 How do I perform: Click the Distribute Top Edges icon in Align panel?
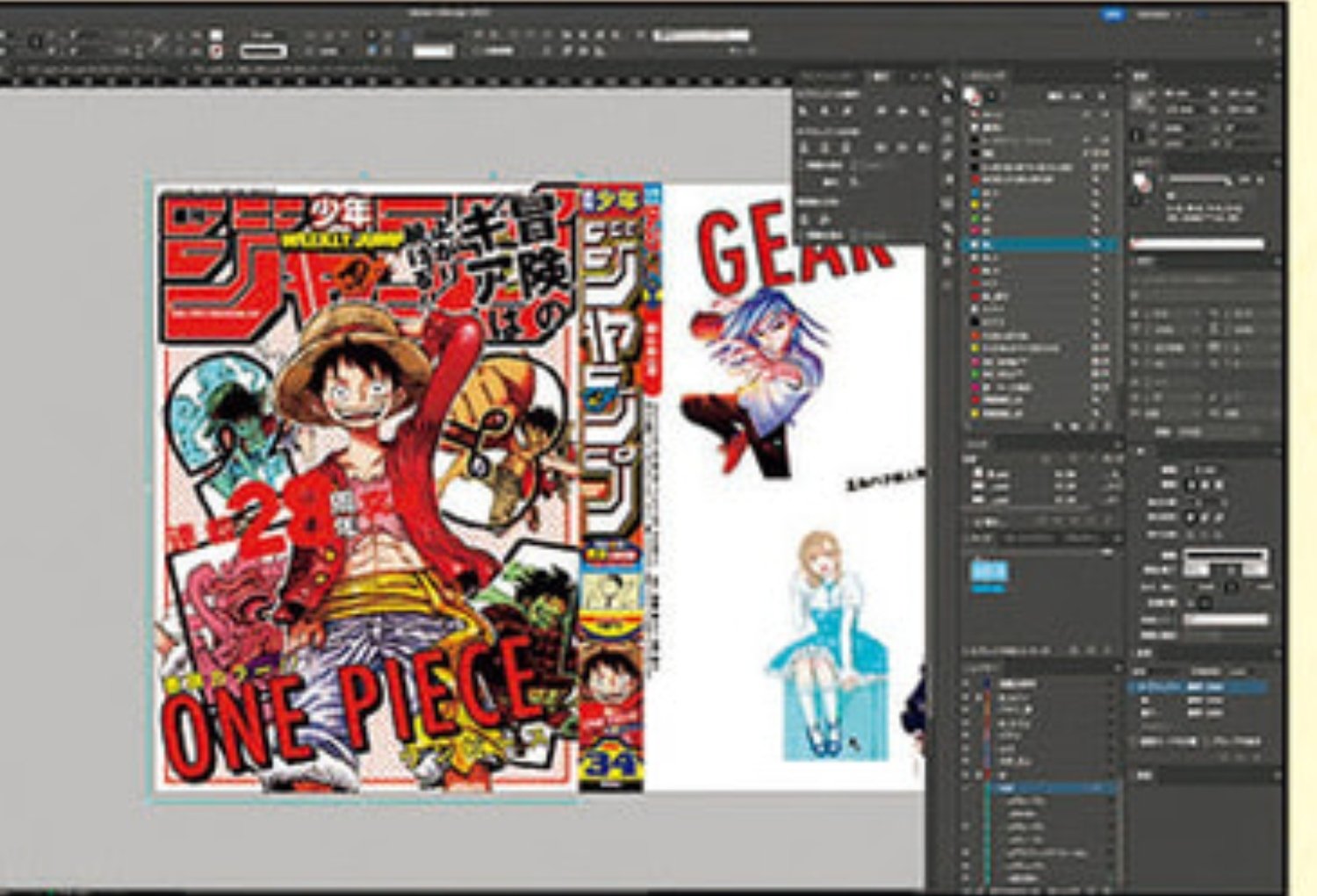coord(805,147)
